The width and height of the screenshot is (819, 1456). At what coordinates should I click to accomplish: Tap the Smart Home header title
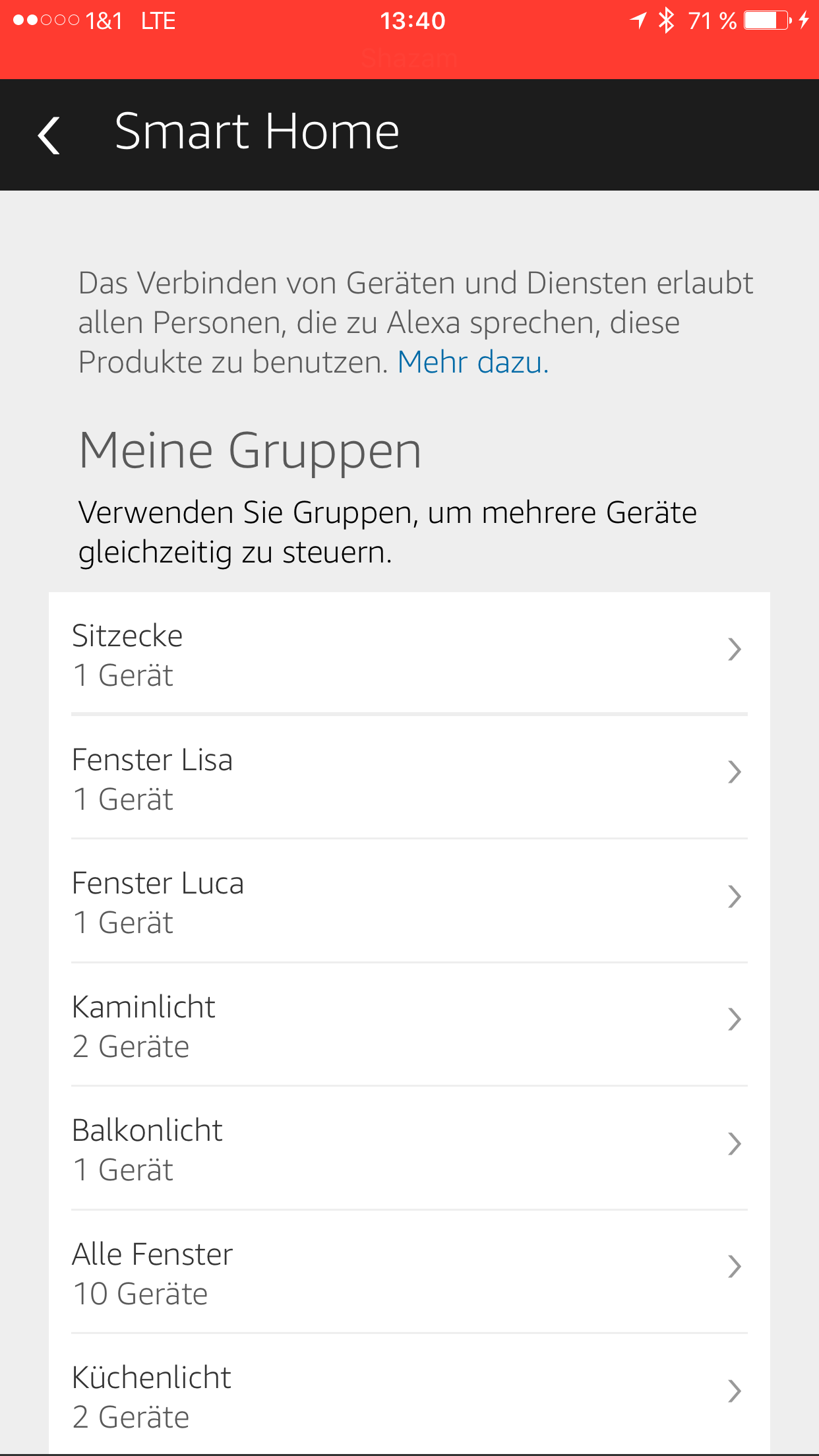pos(257,132)
